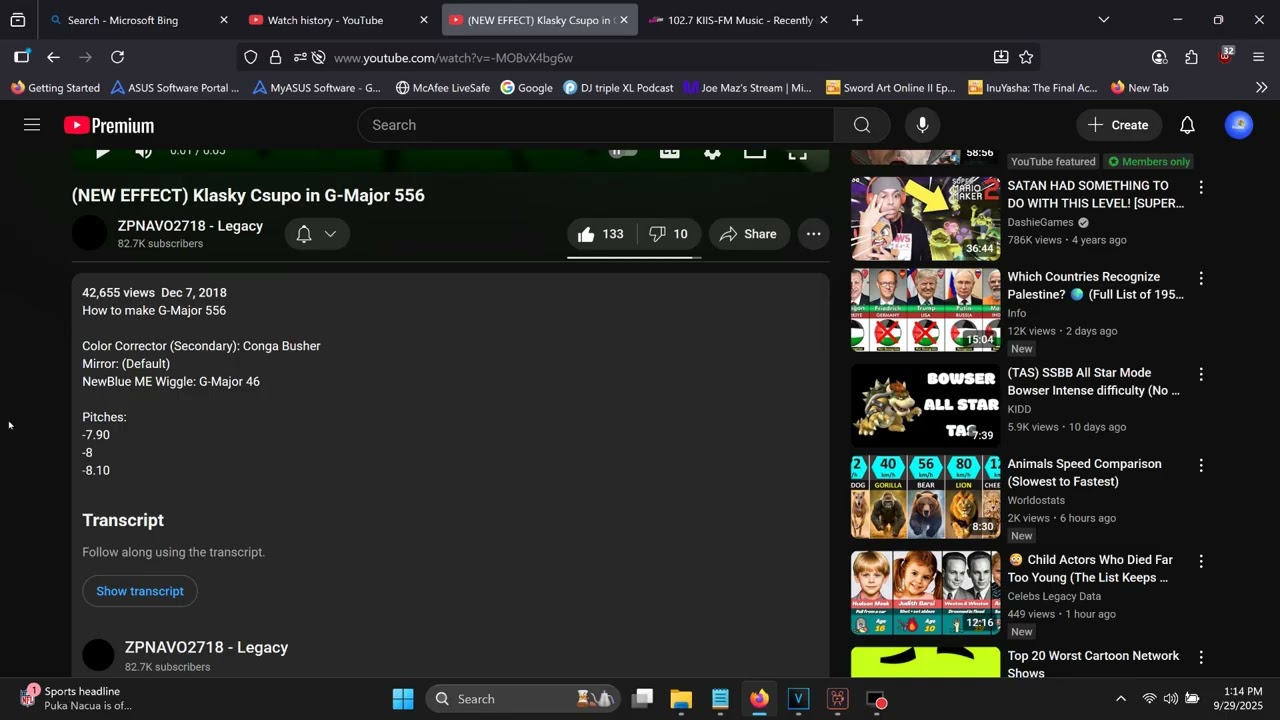Viewport: 1280px width, 720px height.
Task: Open the ZPNAVO2718 channel avatar beside title
Action: click(89, 233)
